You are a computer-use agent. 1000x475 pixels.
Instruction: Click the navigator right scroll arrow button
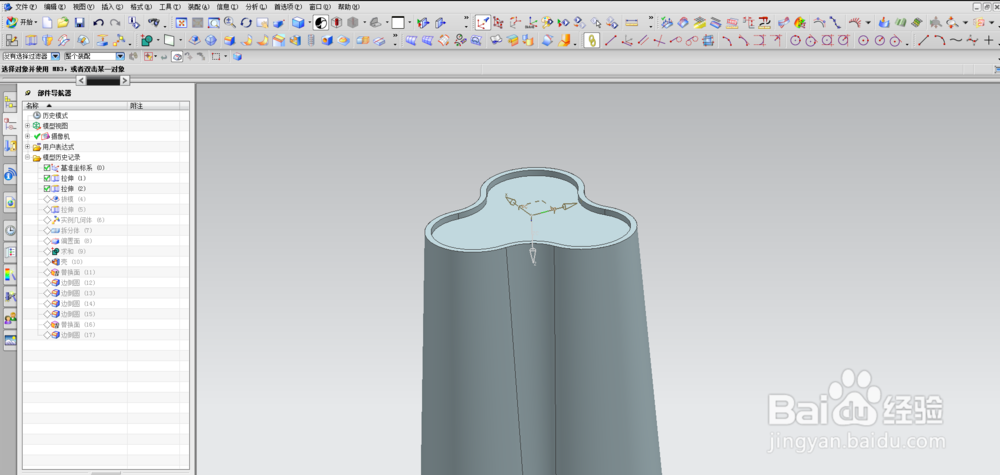pos(125,80)
